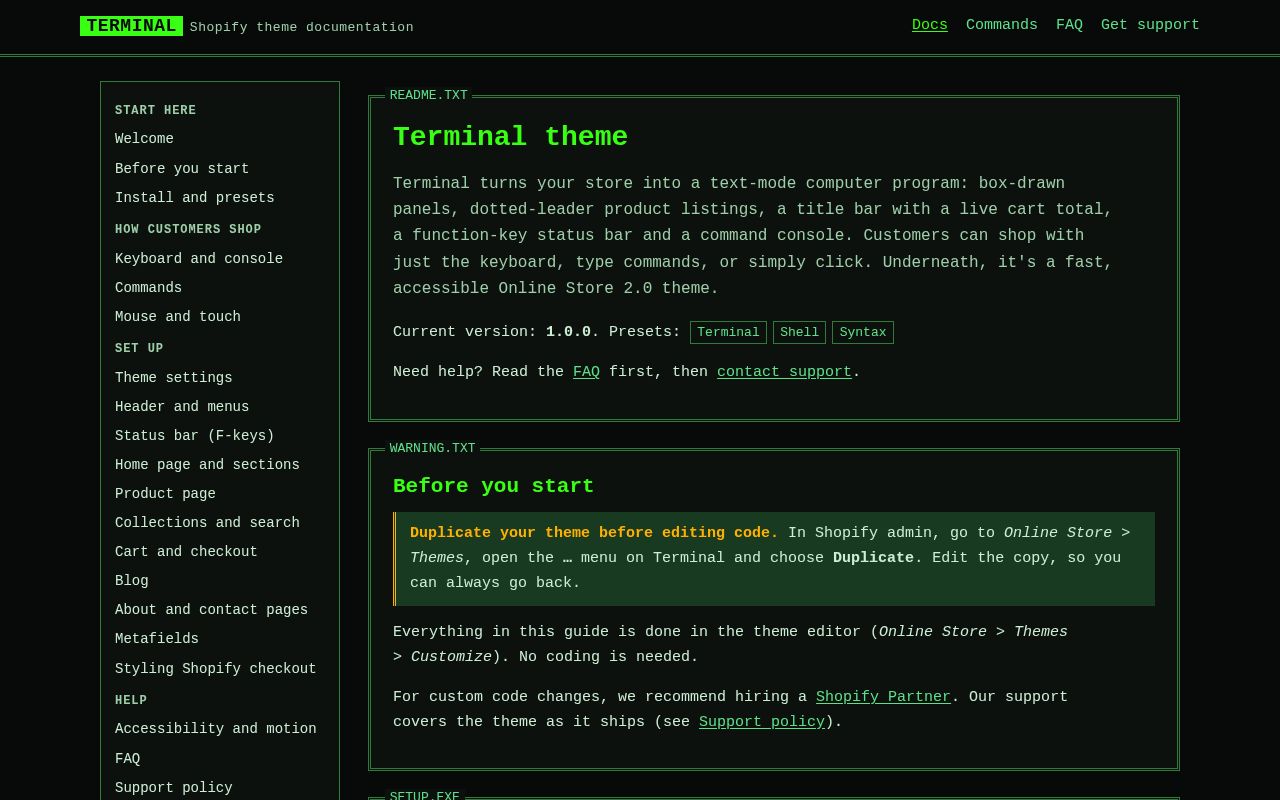The image size is (1280, 800).
Task: Click the Shell preset tag
Action: (799, 333)
